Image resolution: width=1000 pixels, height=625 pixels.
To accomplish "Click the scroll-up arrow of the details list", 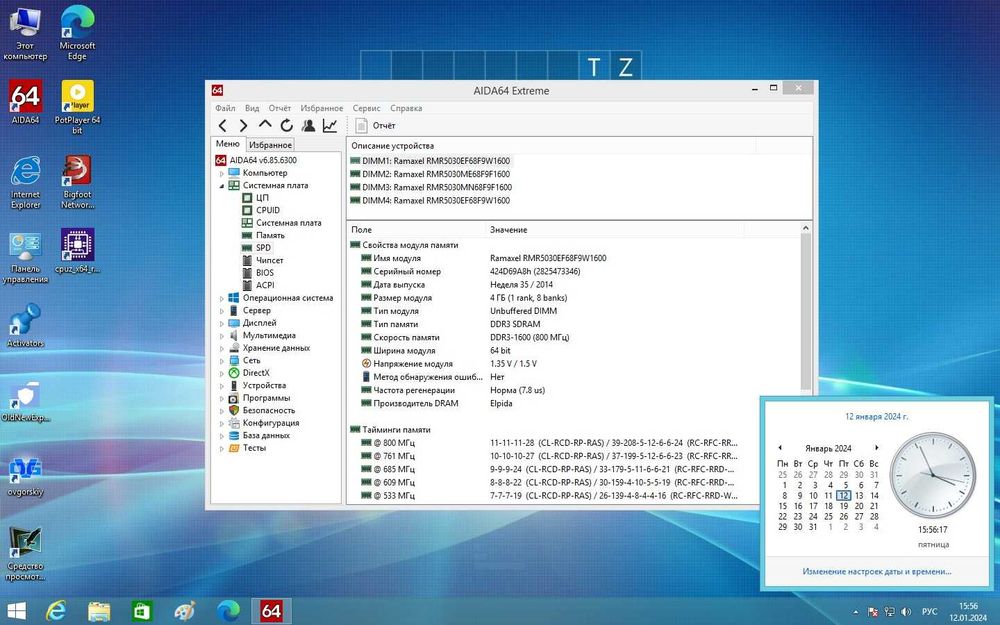I will [805, 228].
